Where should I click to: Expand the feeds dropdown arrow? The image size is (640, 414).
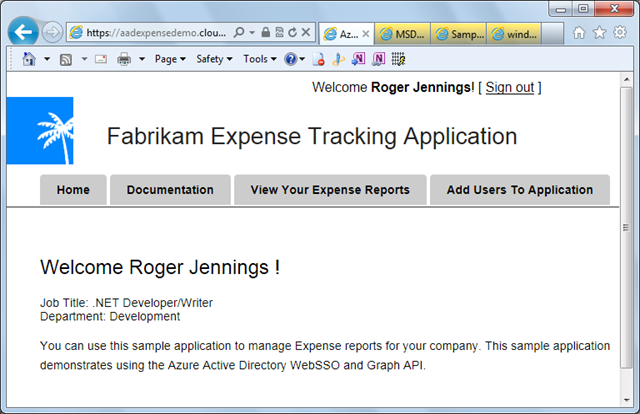[84, 59]
